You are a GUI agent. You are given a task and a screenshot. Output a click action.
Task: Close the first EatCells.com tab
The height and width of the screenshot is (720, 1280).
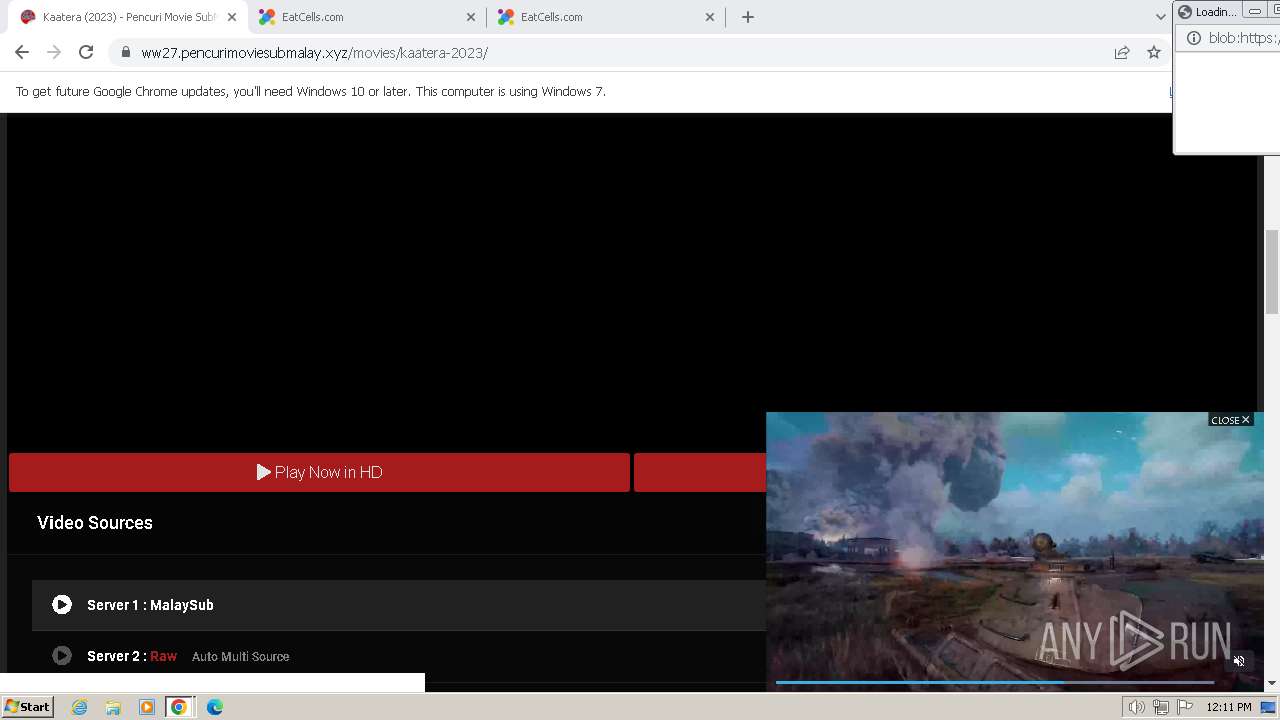point(471,17)
